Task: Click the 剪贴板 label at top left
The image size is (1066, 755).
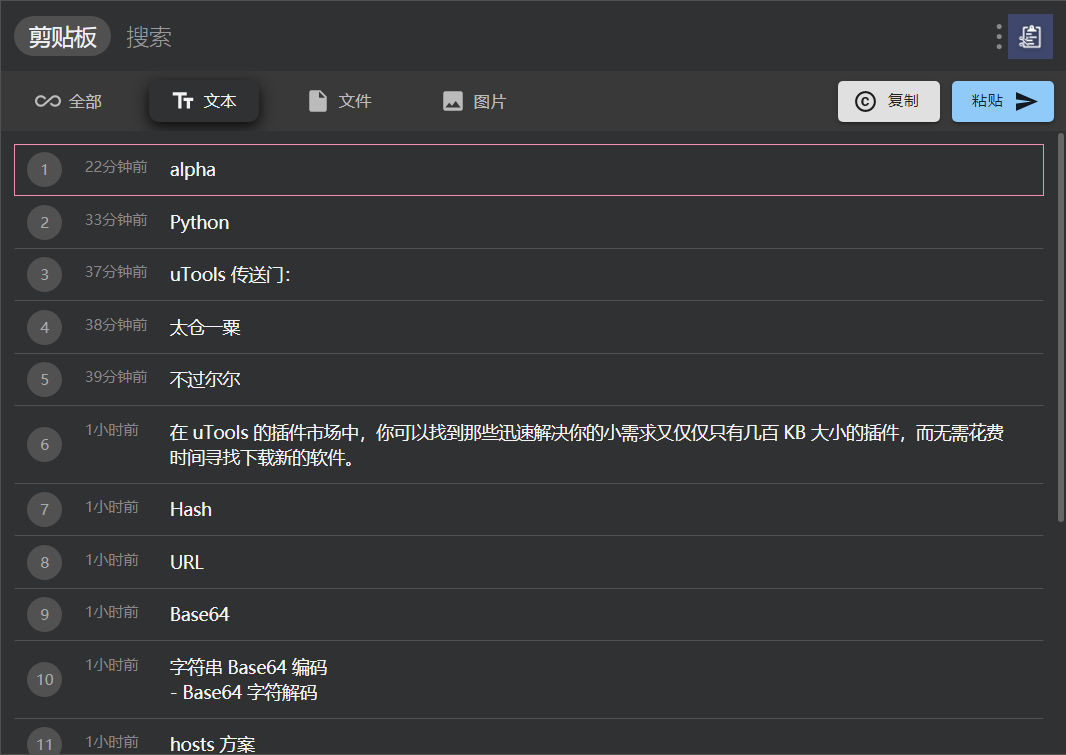Action: [62, 36]
